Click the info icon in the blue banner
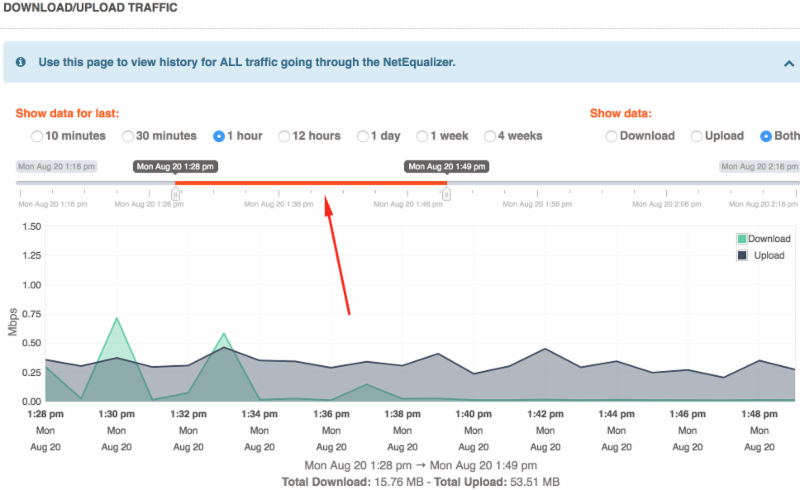 tap(22, 62)
